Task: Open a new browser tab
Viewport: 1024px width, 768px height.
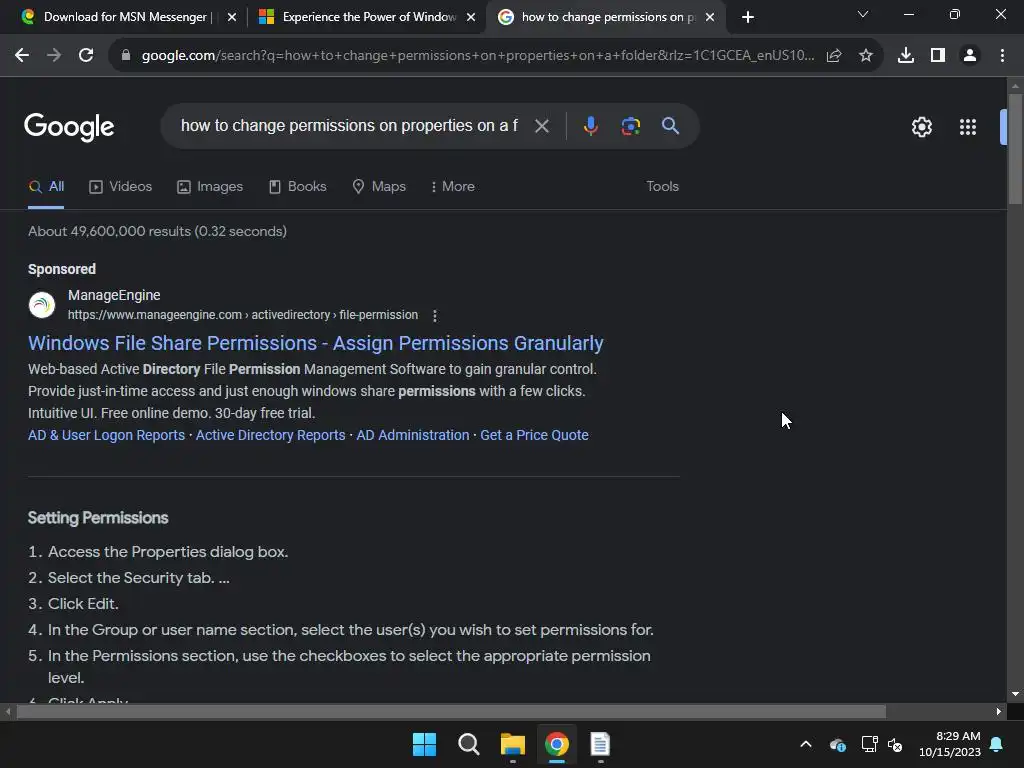Action: [748, 17]
